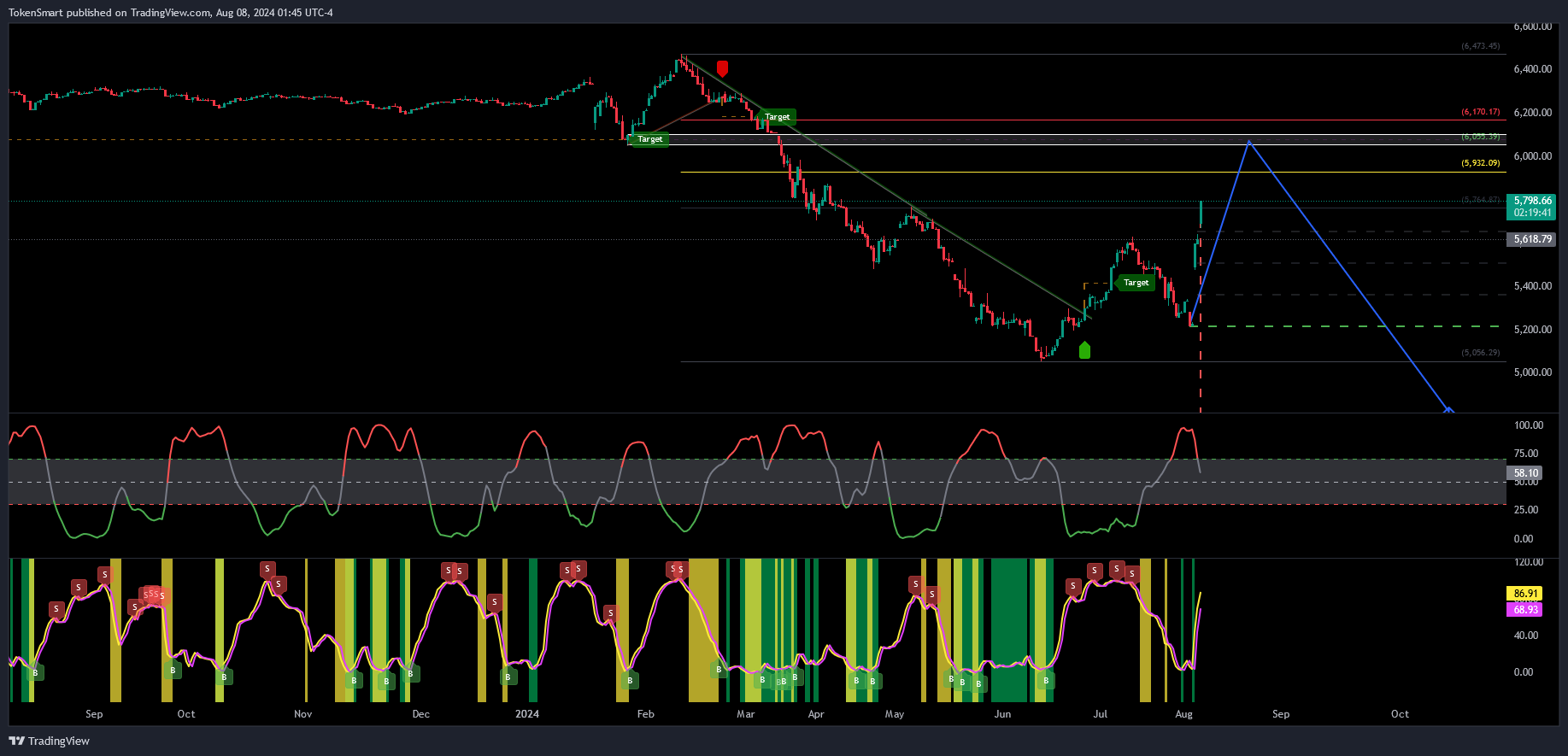Click the magenta indicator value 68.93
The image size is (1568, 756).
pos(1525,609)
